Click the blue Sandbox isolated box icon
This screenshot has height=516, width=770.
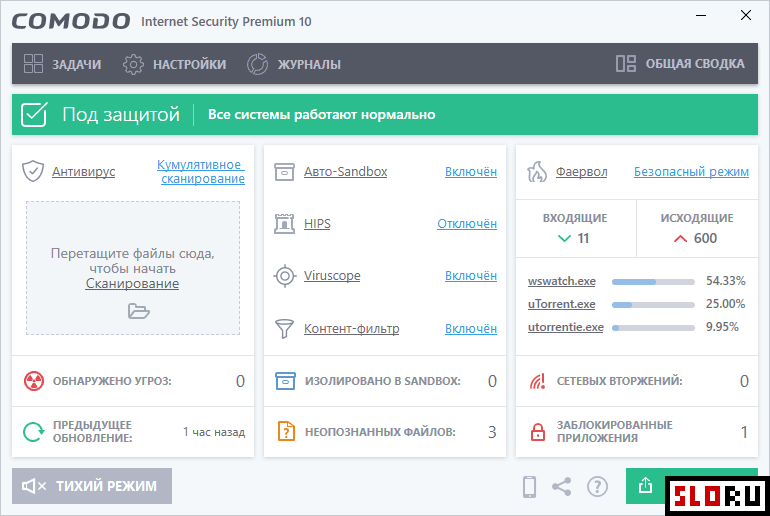[285, 381]
